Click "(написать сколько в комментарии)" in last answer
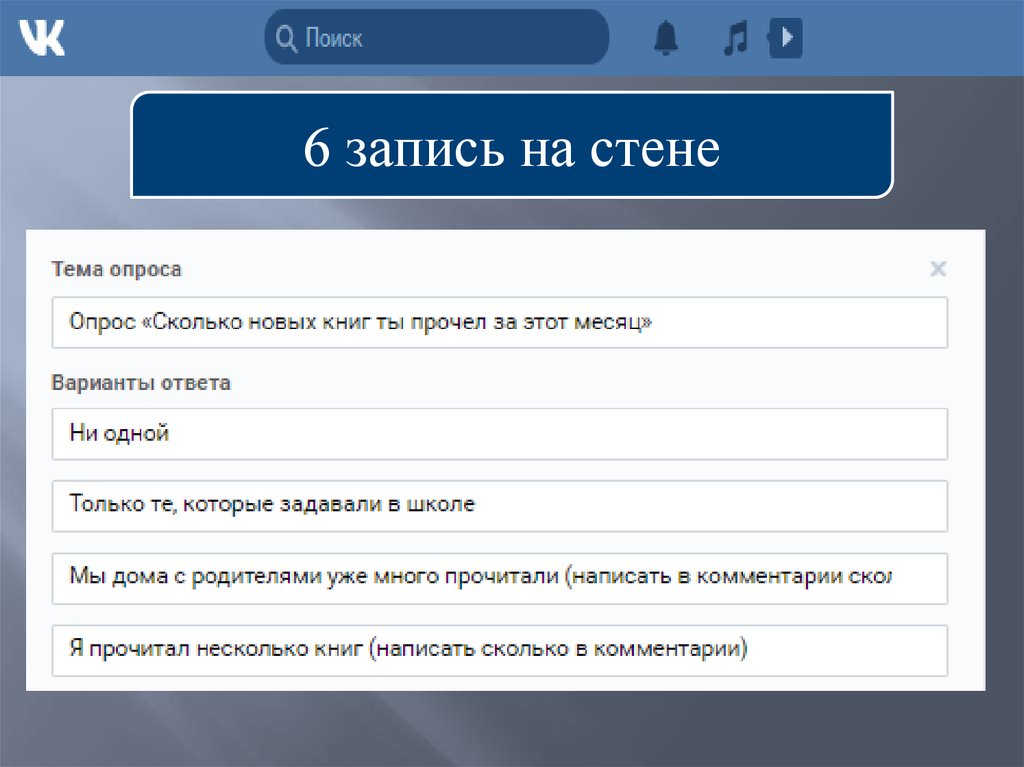Screen dimensions: 1024x767 (558, 650)
